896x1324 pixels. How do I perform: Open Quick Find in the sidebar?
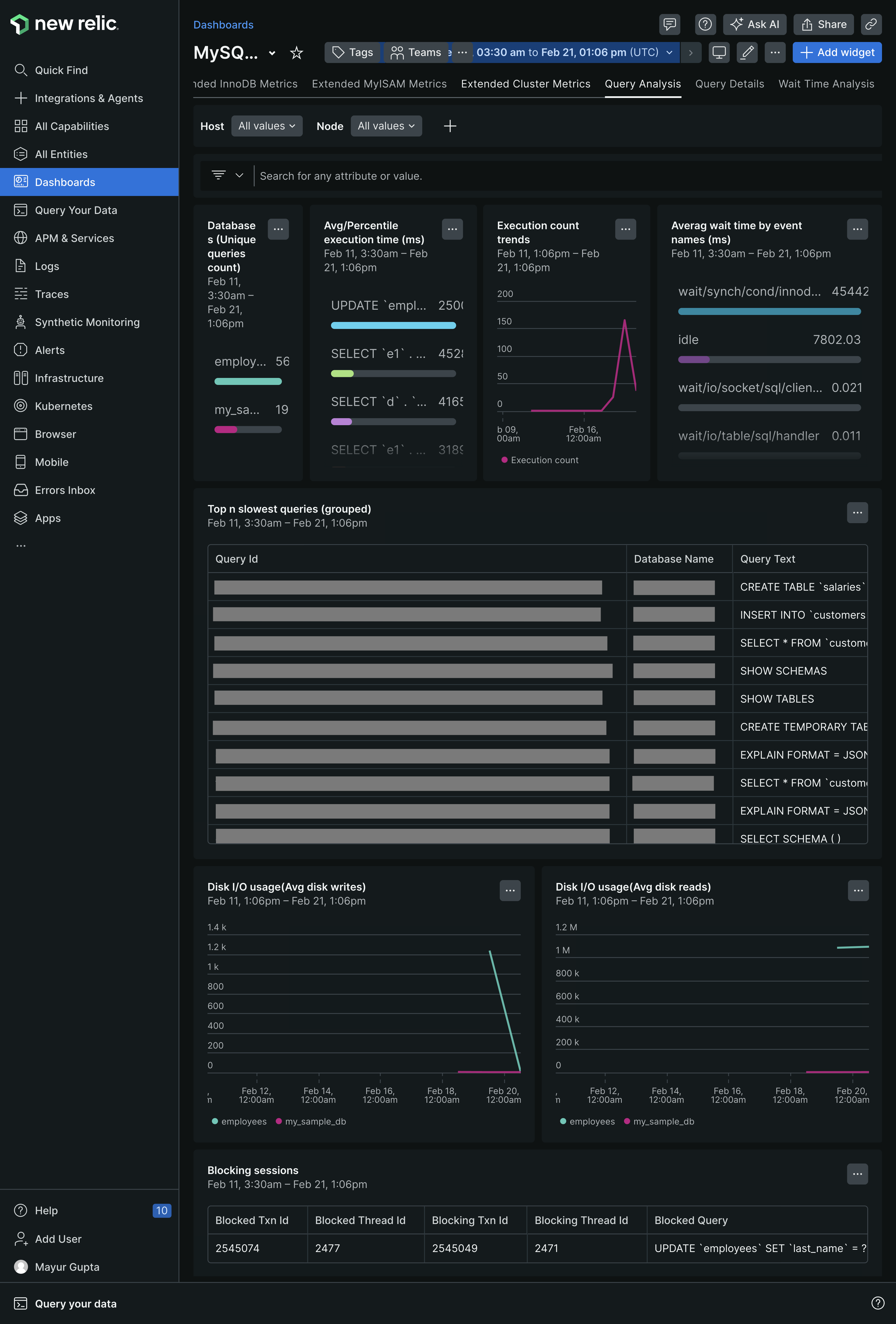[x=61, y=70]
